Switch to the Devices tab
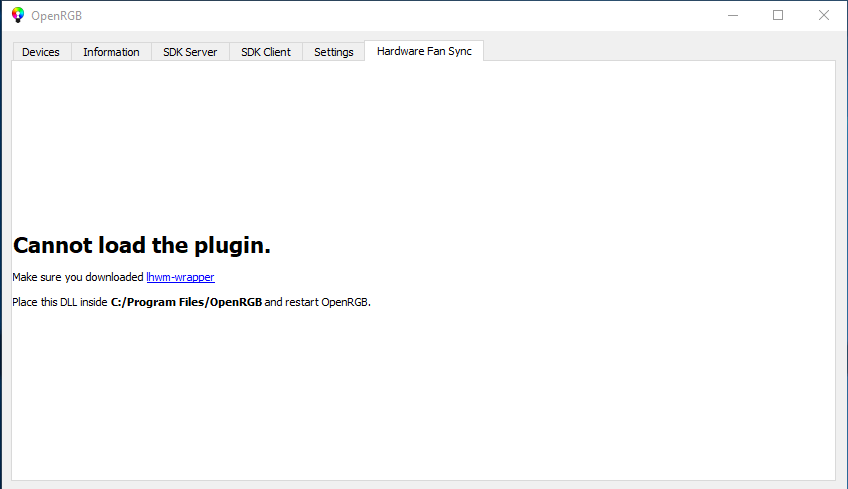This screenshot has width=848, height=489. (41, 52)
